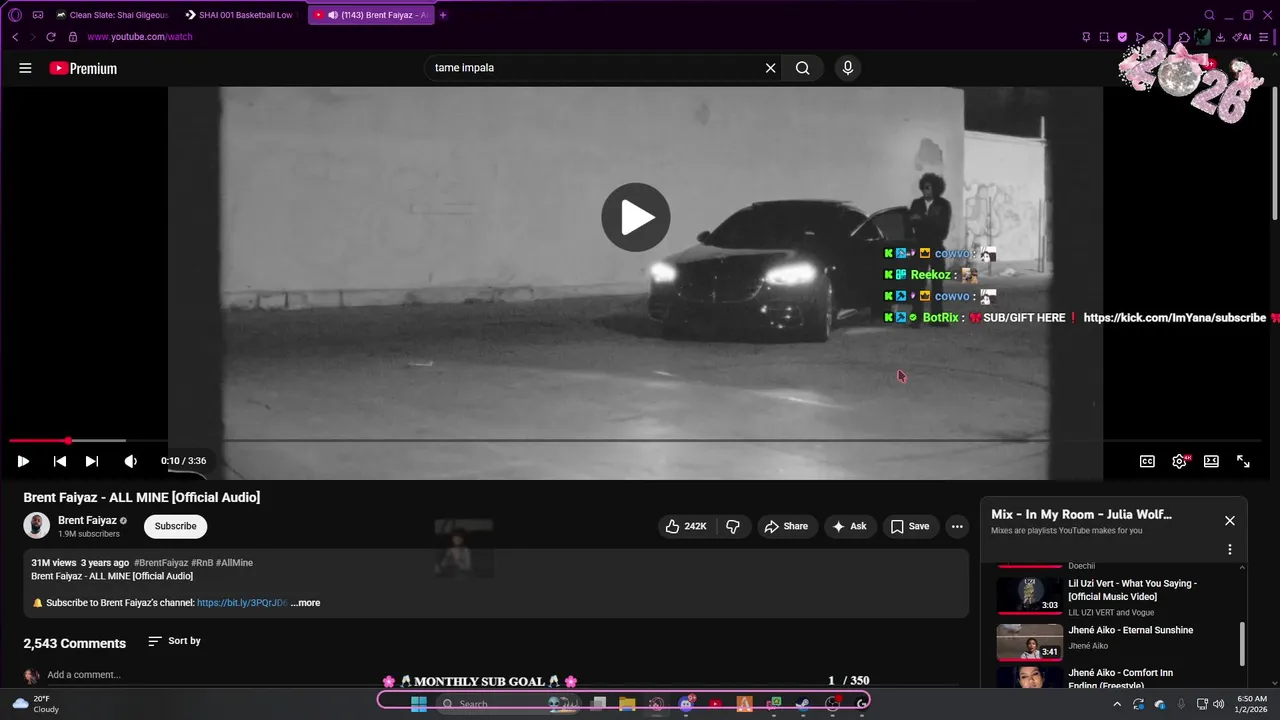Start voice search with microphone icon

848,68
